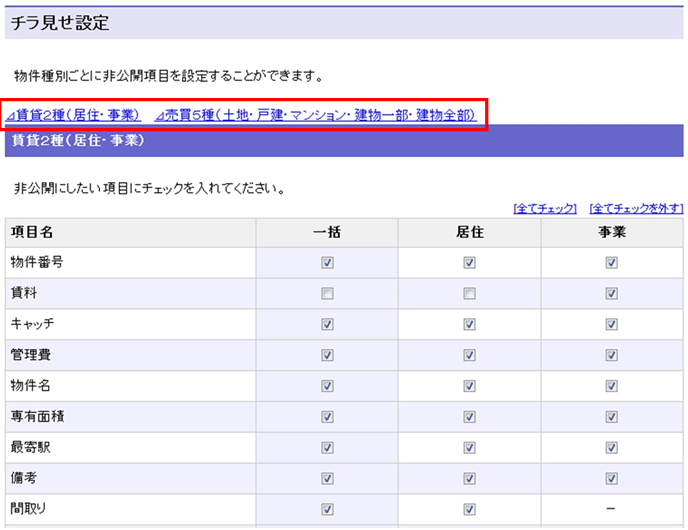Click the purple 賃貸2種(居住・事業) section header

click(x=344, y=140)
